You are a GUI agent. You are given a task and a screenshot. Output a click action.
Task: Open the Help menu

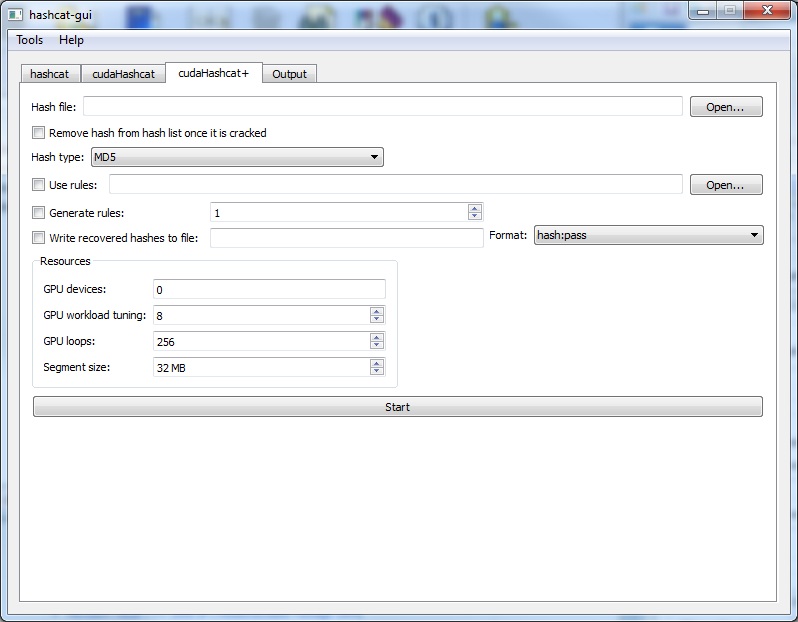[71, 40]
